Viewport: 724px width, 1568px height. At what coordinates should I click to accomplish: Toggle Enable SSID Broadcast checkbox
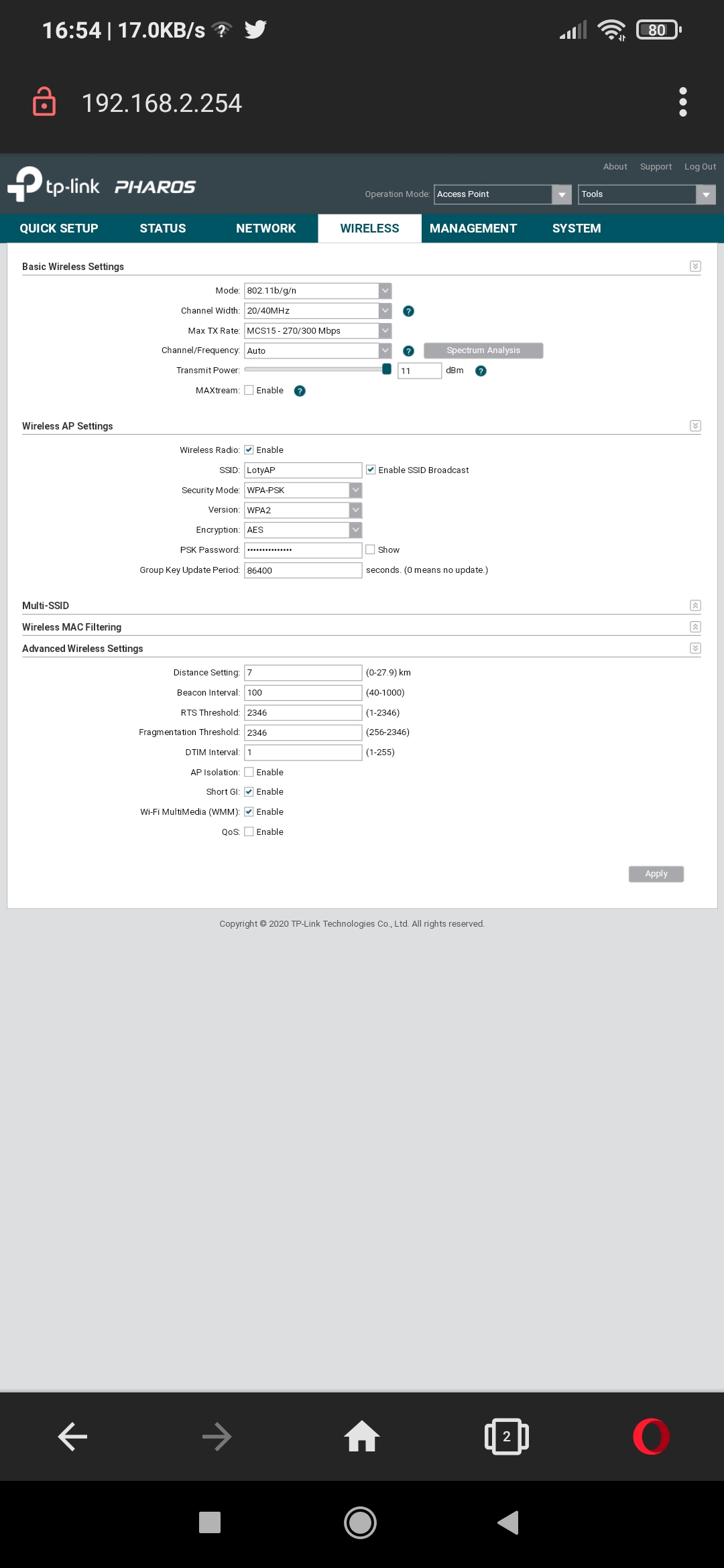point(371,470)
